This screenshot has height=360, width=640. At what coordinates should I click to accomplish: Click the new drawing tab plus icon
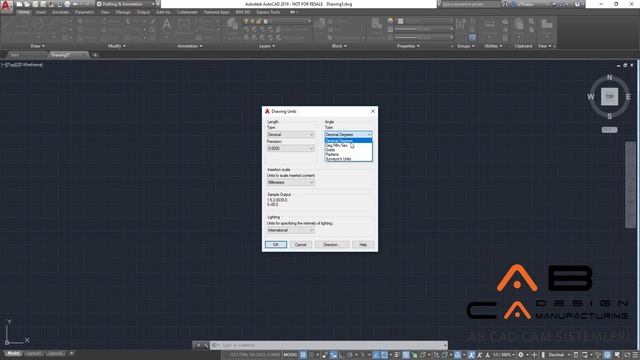click(x=95, y=55)
